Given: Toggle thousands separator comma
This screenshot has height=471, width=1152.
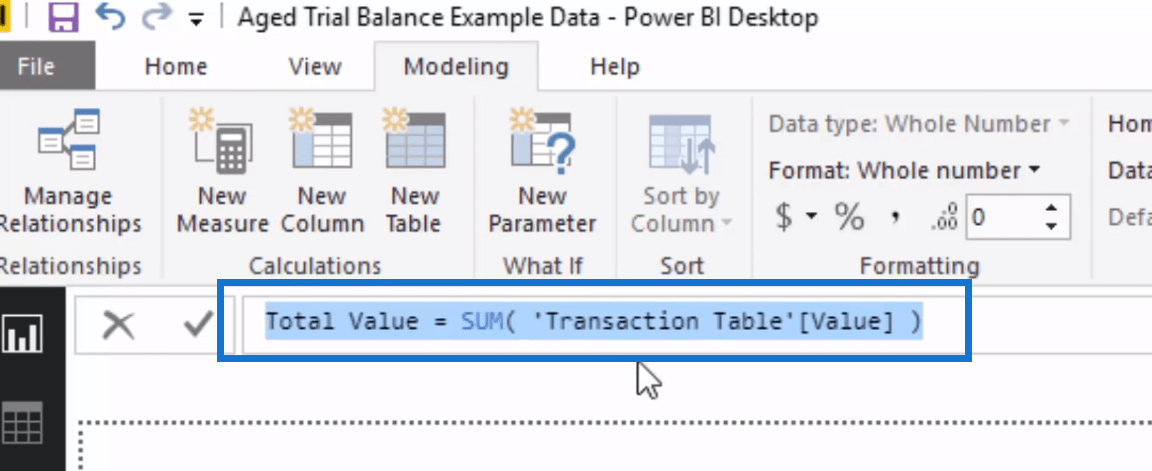Looking at the screenshot, I should pyautogui.click(x=895, y=219).
